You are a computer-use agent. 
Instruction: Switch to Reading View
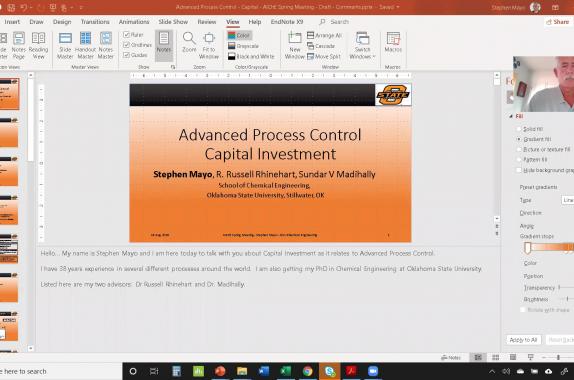point(38,45)
